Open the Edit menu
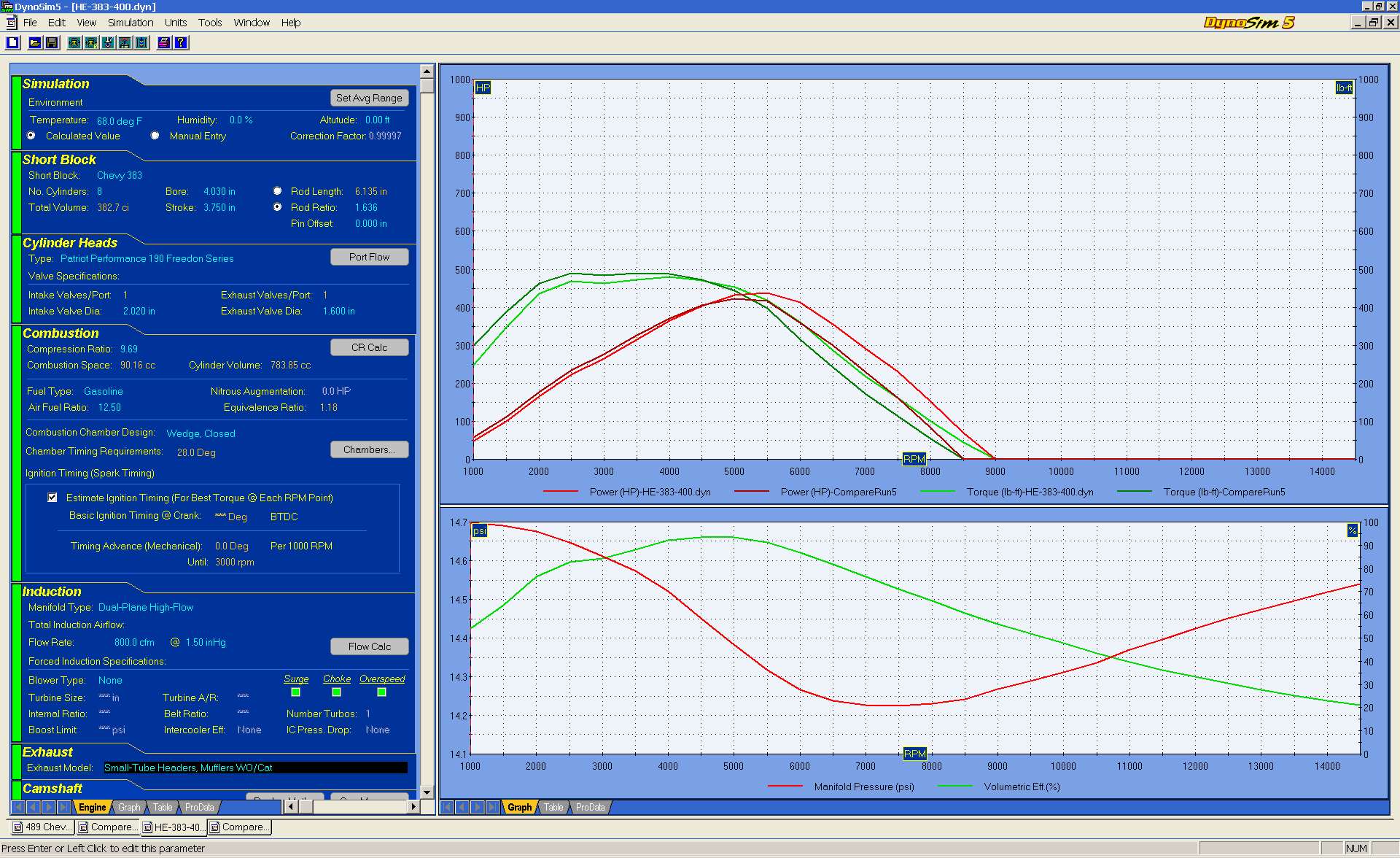The image size is (1400, 858). point(57,23)
